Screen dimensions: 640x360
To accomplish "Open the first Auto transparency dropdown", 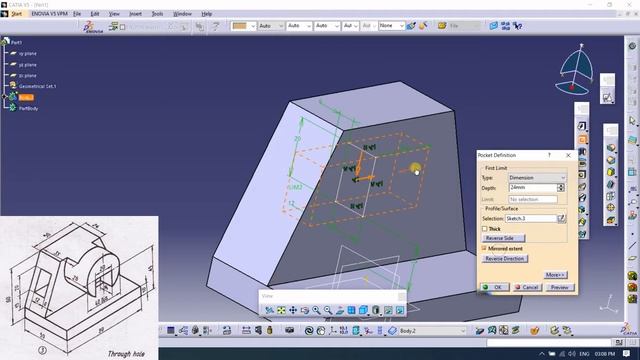I will click(x=271, y=26).
